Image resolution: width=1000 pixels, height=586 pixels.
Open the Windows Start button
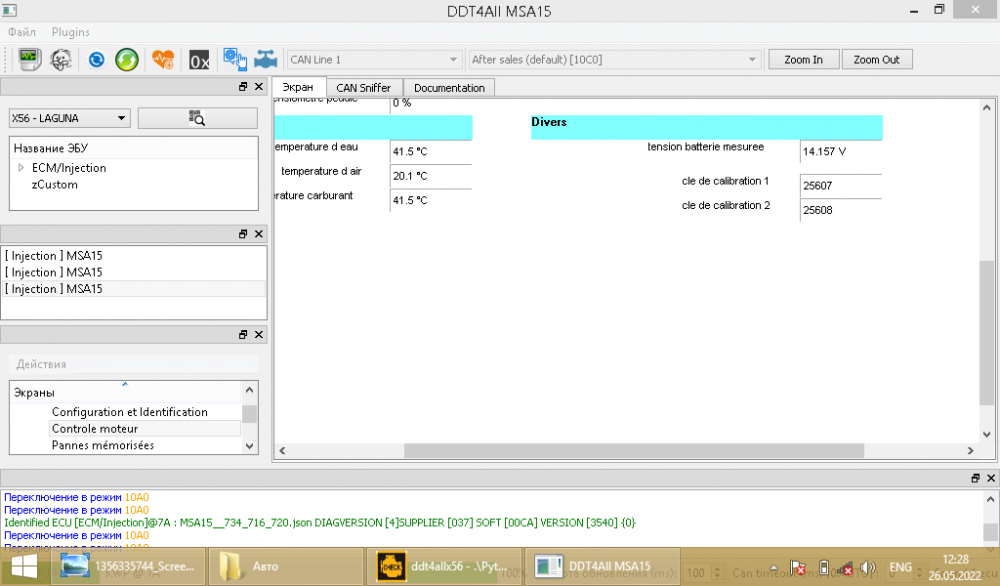click(24, 566)
